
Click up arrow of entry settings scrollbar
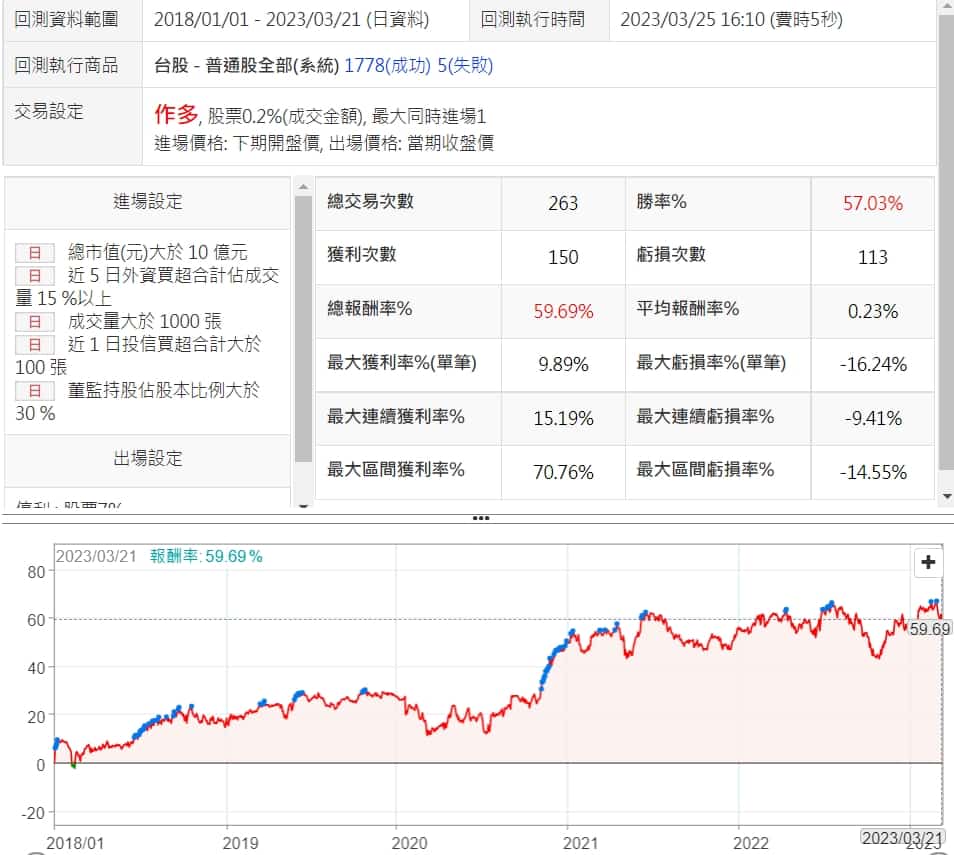(303, 187)
